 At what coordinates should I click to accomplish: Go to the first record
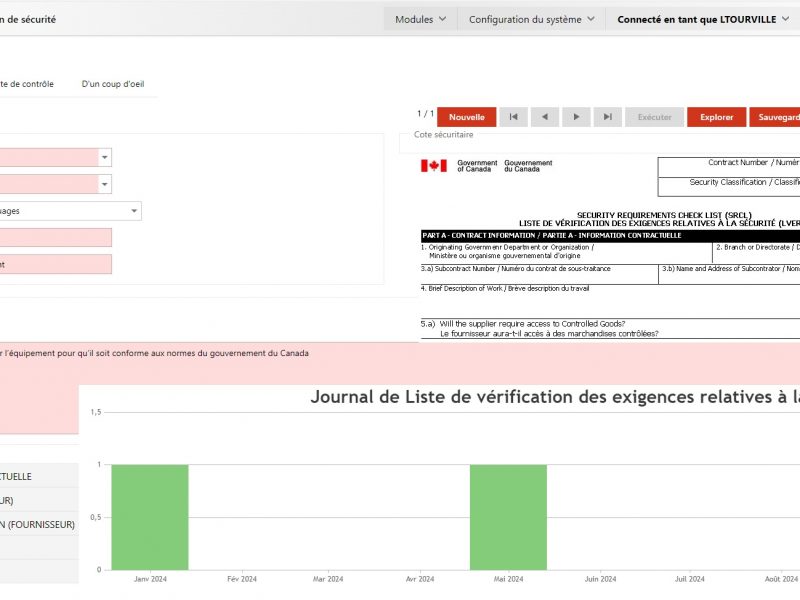tap(513, 117)
